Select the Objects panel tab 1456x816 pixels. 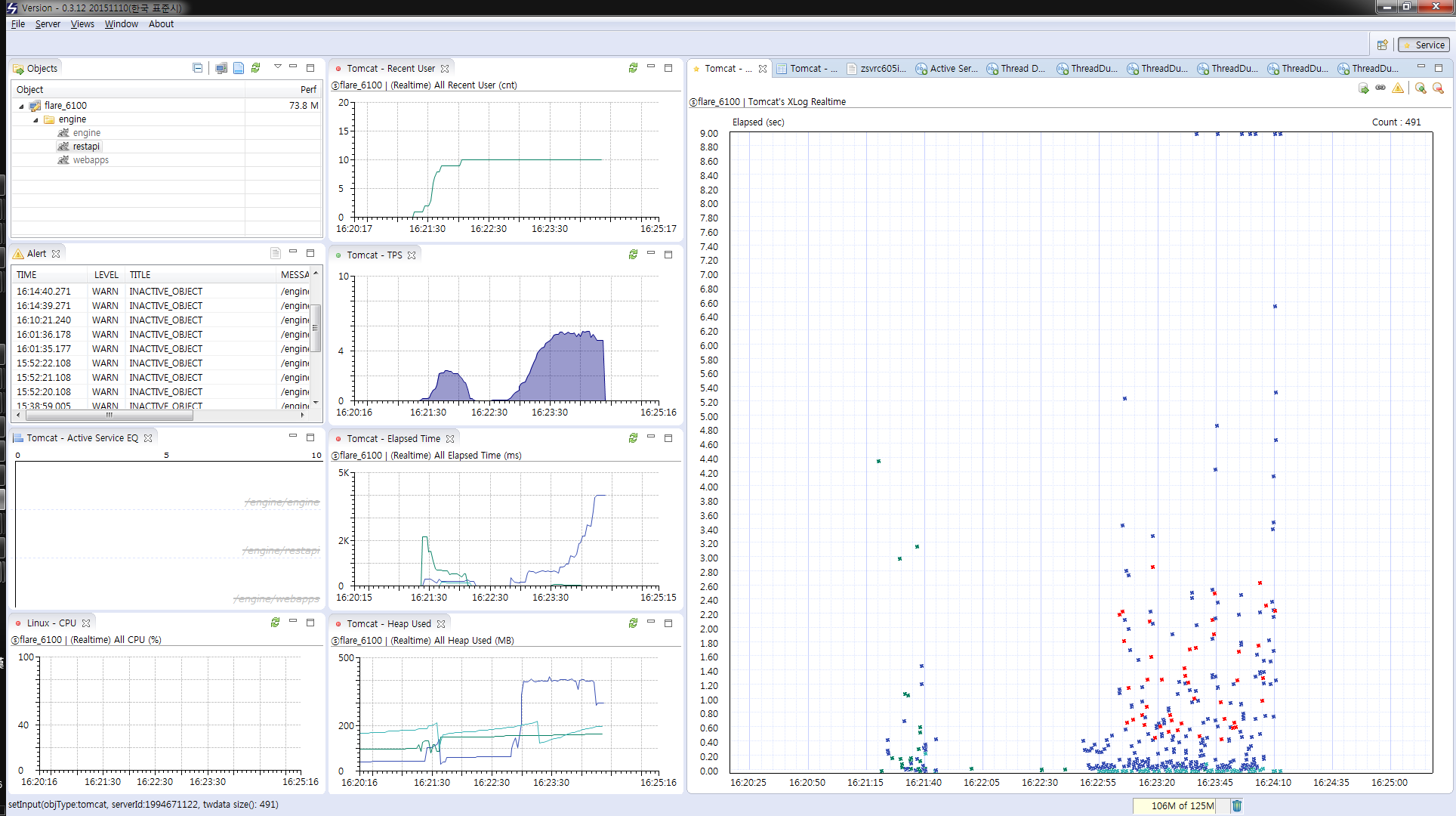click(x=35, y=69)
